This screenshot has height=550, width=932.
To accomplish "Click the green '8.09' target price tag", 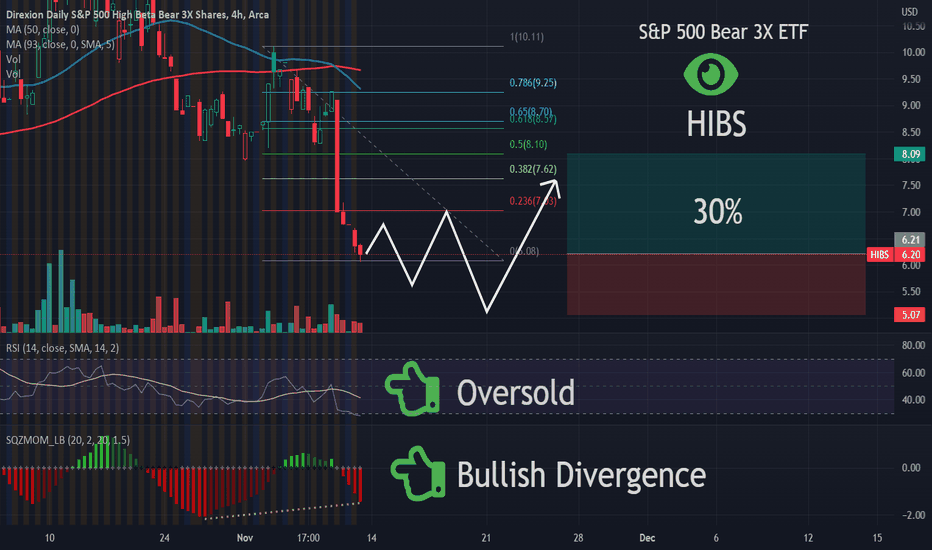I will pos(909,154).
